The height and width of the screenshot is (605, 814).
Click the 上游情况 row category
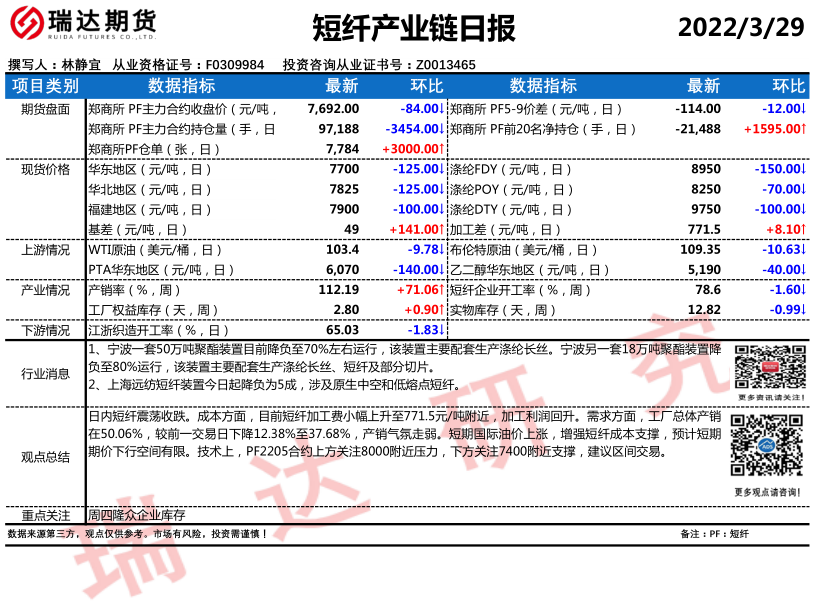[x=45, y=250]
